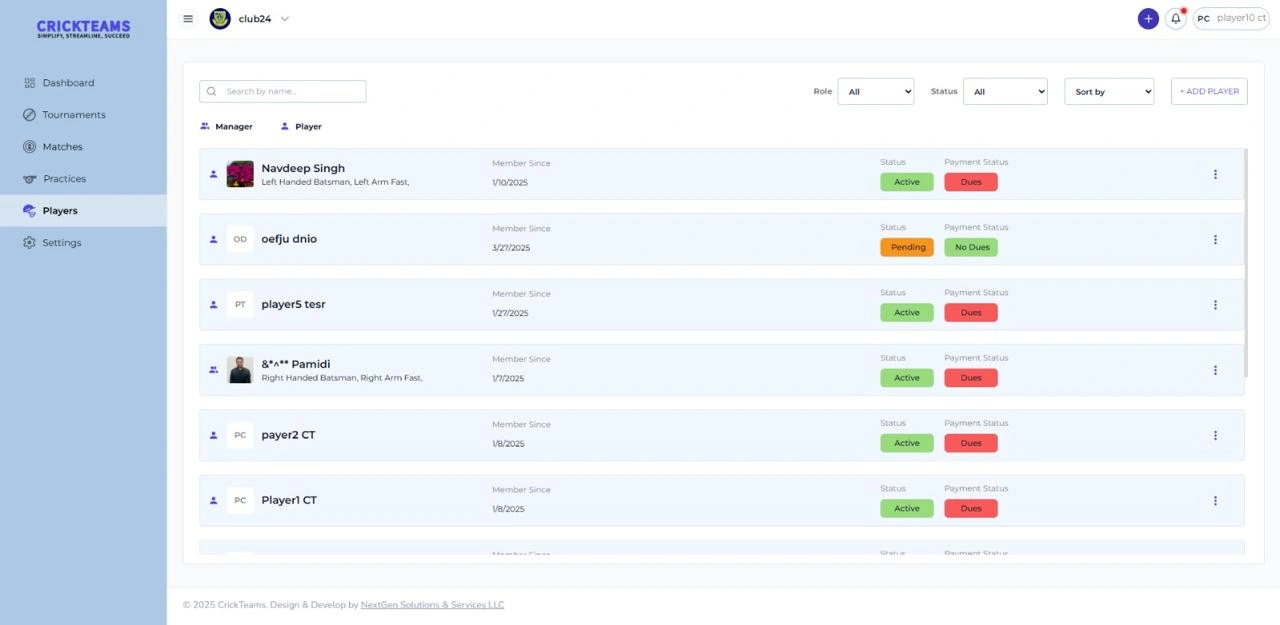The height and width of the screenshot is (625, 1280).
Task: Click the Add Player button
Action: 1209,92
